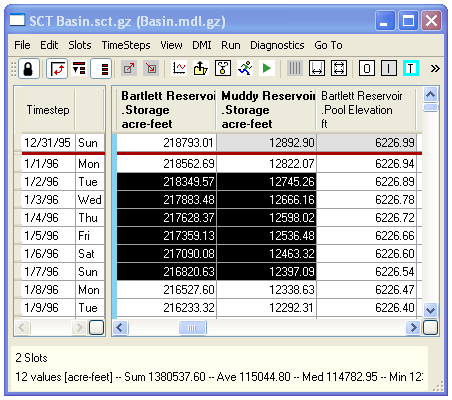Toggle the I flag button
This screenshot has width=452, height=400.
(x=389, y=69)
